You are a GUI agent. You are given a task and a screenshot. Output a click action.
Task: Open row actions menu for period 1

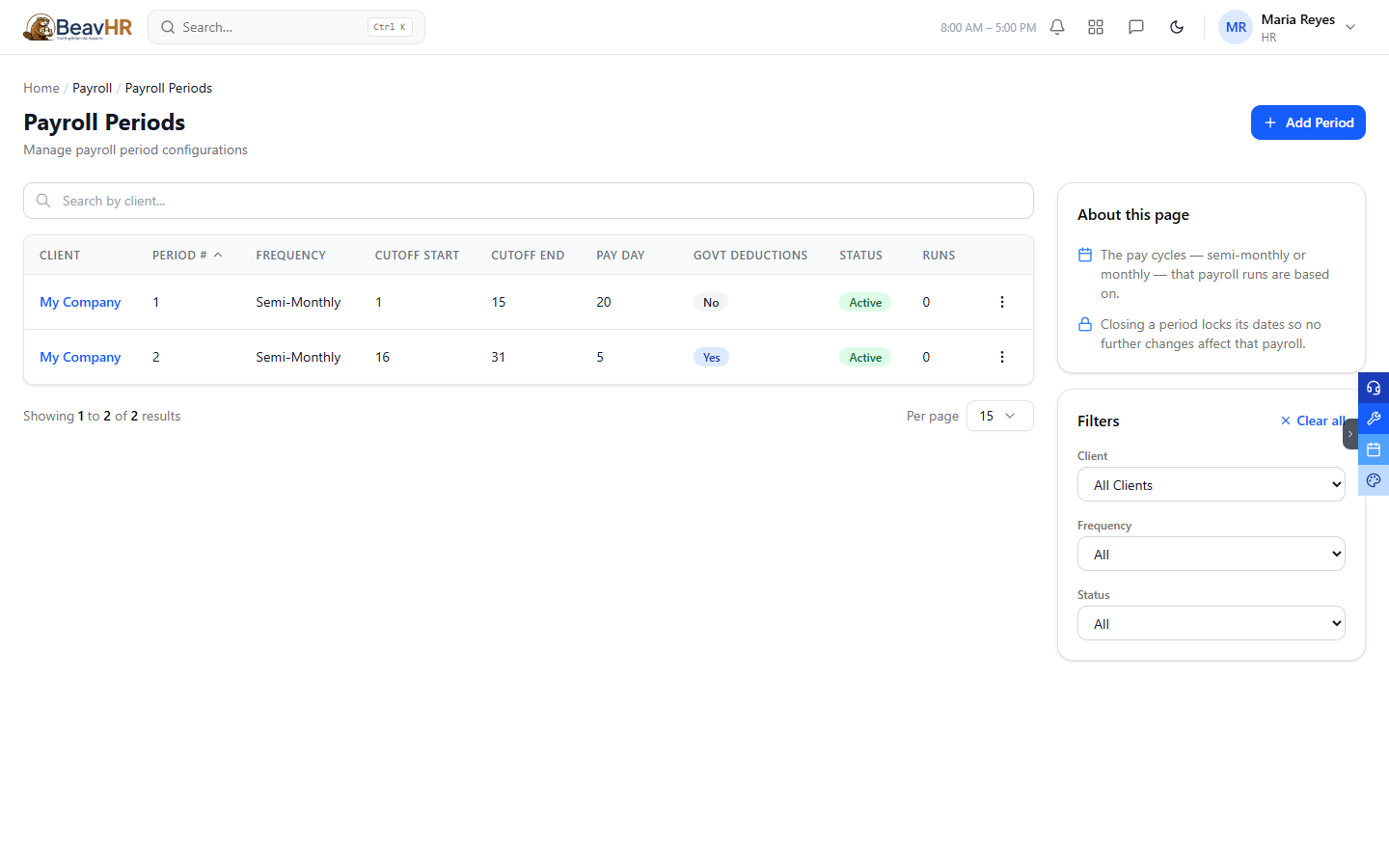(x=1002, y=302)
